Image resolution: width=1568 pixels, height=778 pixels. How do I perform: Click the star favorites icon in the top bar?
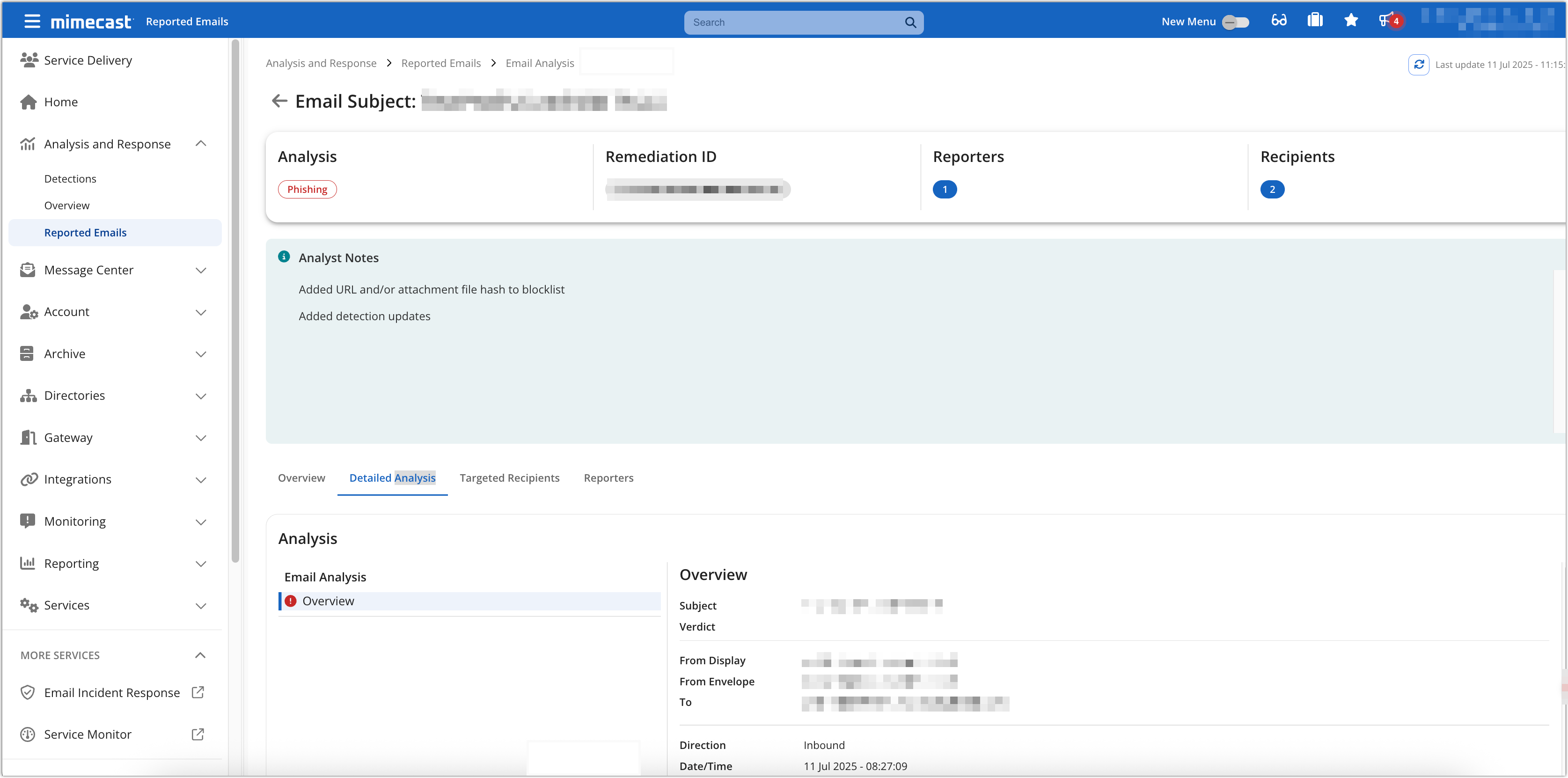tap(1351, 20)
